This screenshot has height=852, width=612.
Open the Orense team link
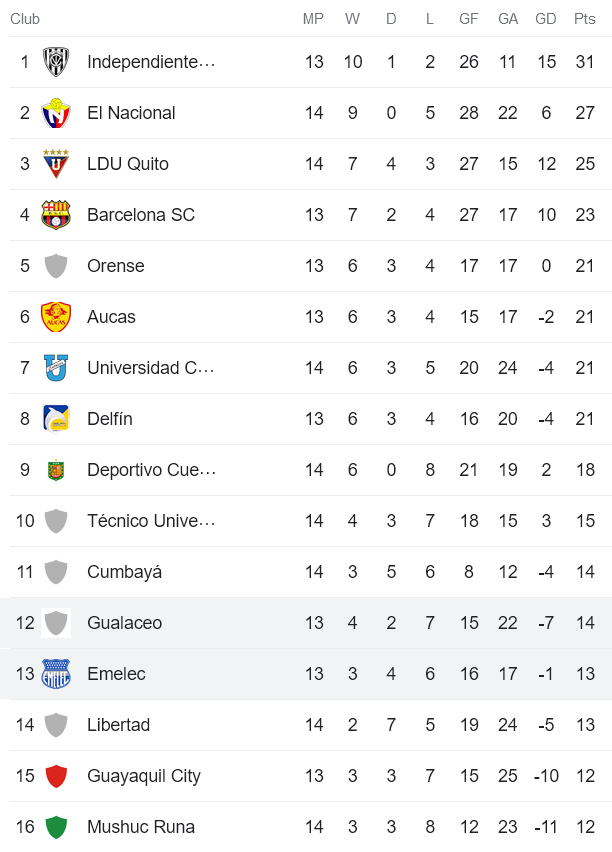tap(116, 266)
